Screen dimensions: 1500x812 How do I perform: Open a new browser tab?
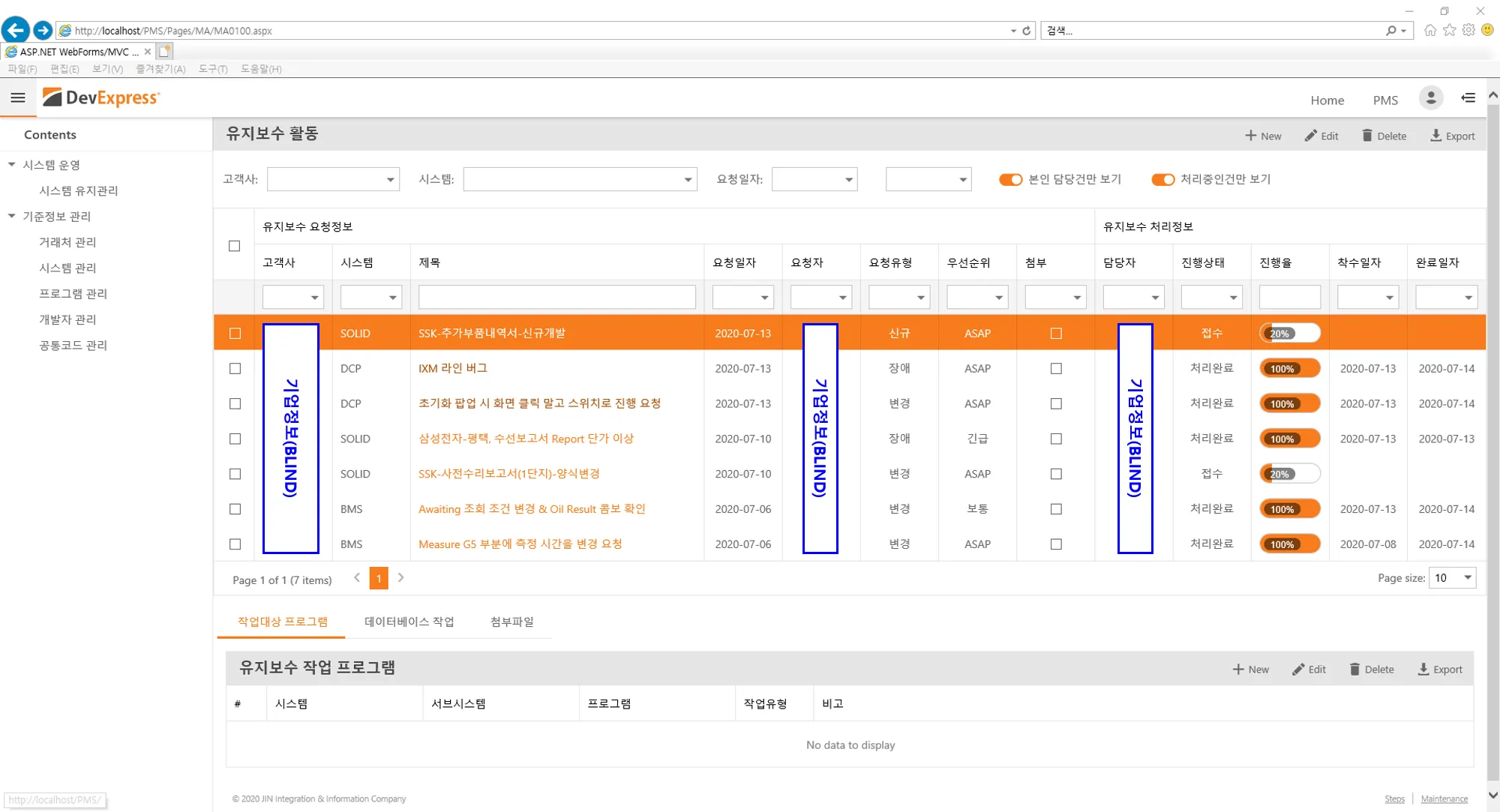pos(165,51)
